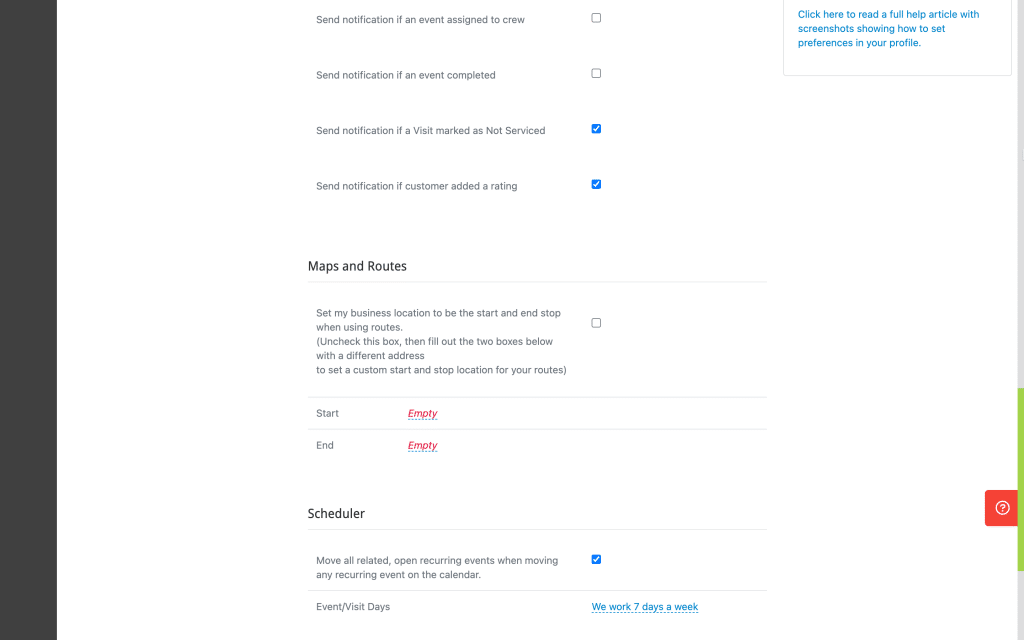Viewport: 1024px width, 640px height.
Task: Click the Empty link beside Start
Action: 422,413
